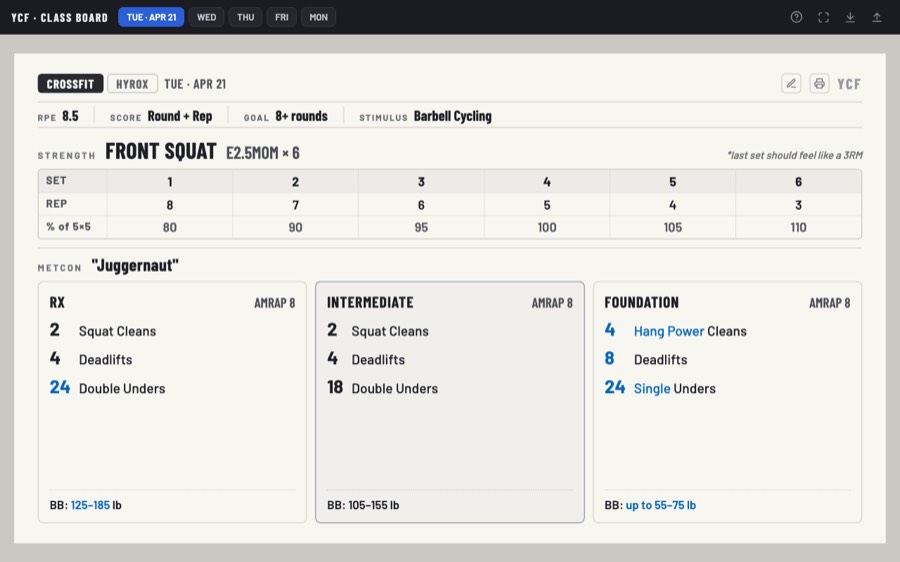Click the up to 55–75 lb link

(661, 505)
